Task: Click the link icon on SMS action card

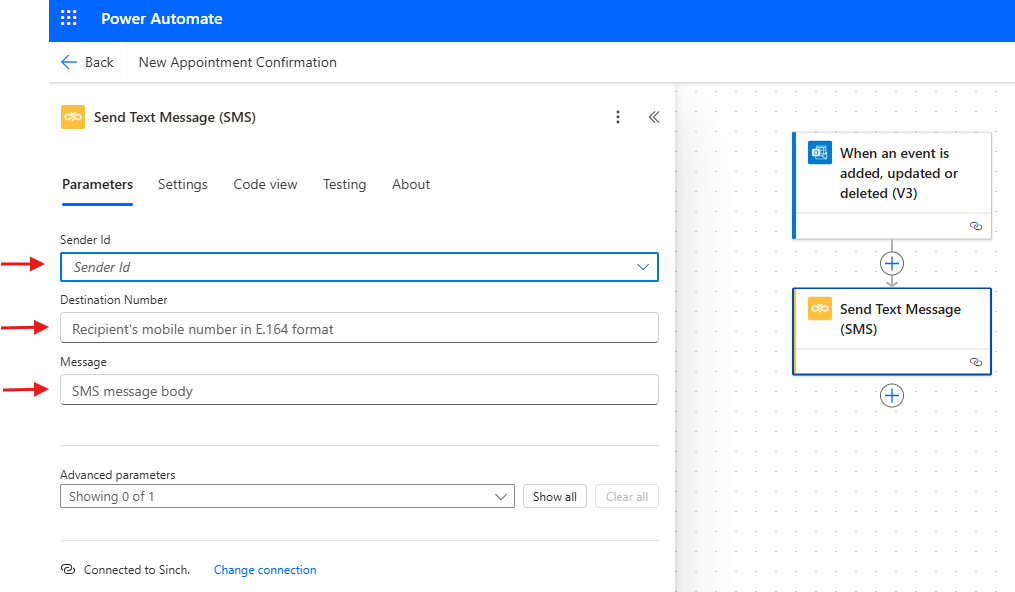Action: pyautogui.click(x=976, y=362)
